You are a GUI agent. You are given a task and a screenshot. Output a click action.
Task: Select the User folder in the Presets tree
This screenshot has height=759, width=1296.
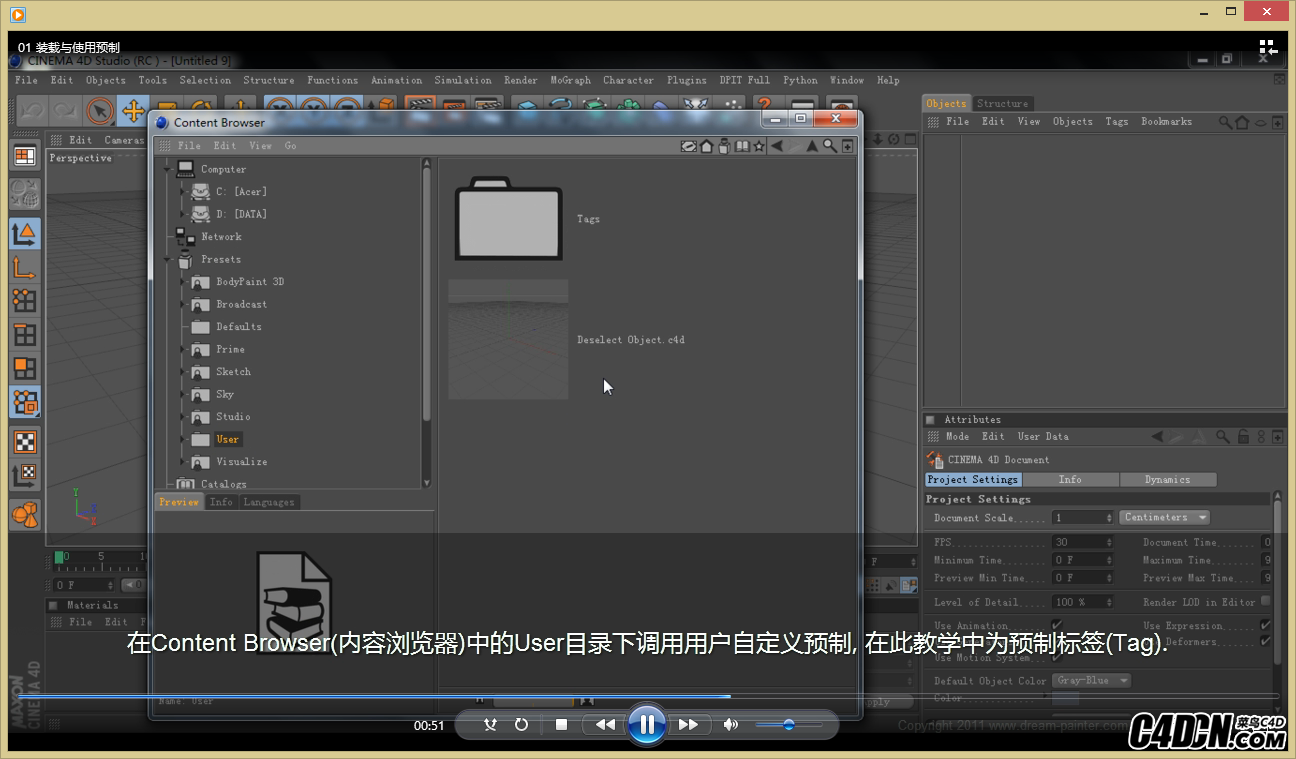[227, 439]
